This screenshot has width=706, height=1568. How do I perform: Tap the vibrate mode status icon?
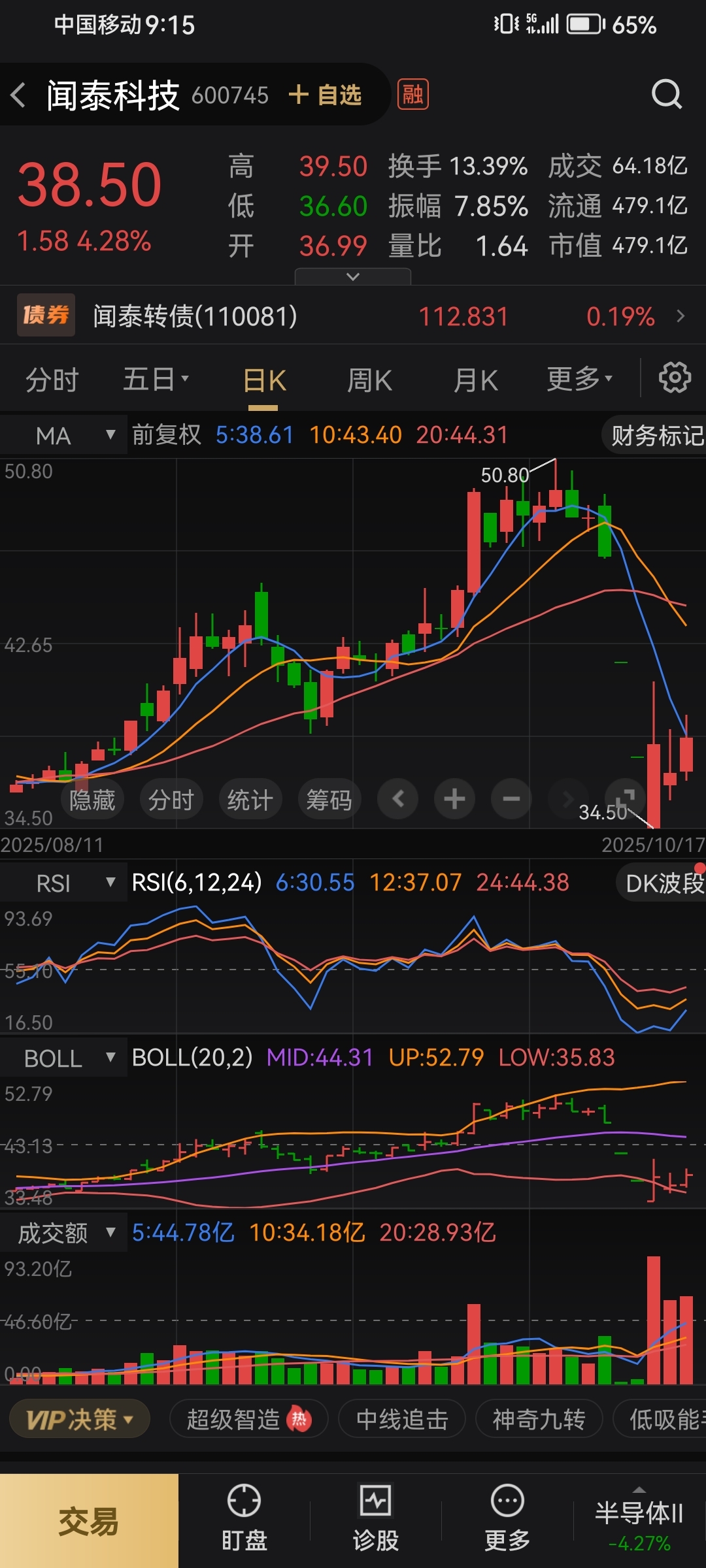click(x=506, y=24)
